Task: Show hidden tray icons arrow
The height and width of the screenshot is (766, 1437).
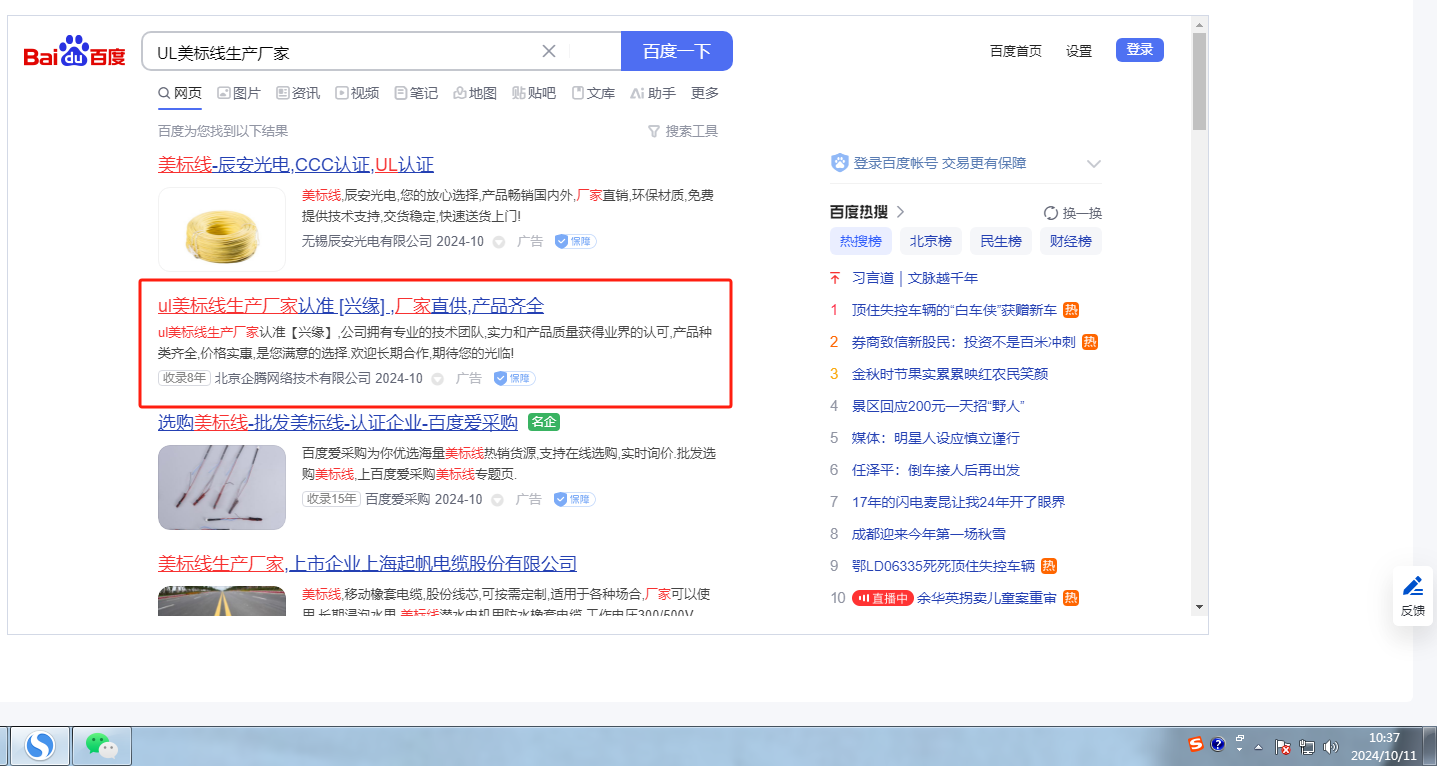Action: coord(1258,747)
